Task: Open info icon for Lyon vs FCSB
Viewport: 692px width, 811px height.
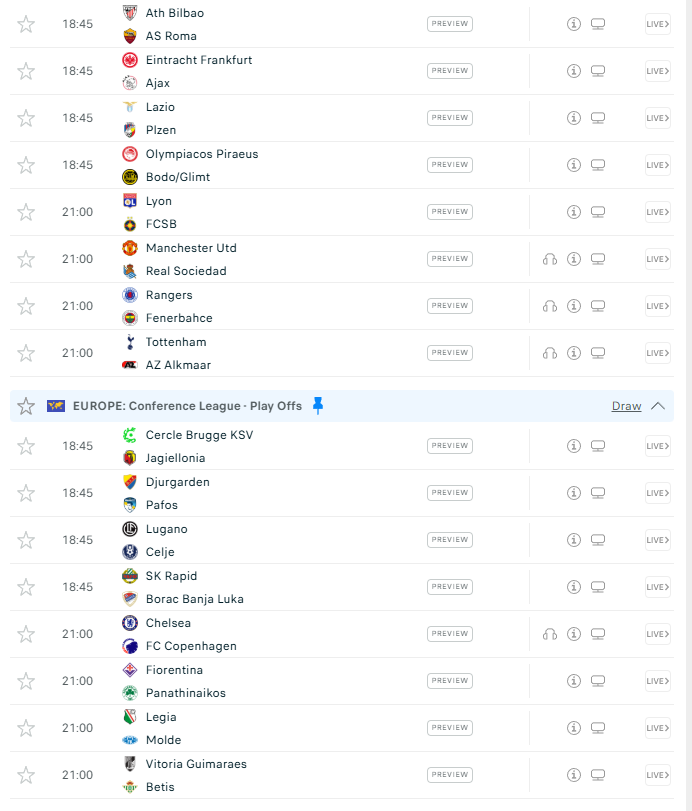Action: coord(574,212)
